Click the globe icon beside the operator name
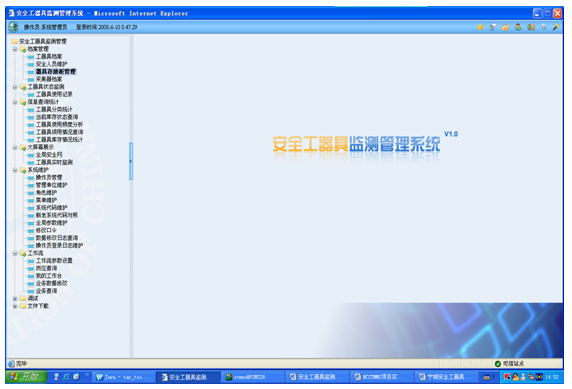572x389 pixels. [x=14, y=27]
